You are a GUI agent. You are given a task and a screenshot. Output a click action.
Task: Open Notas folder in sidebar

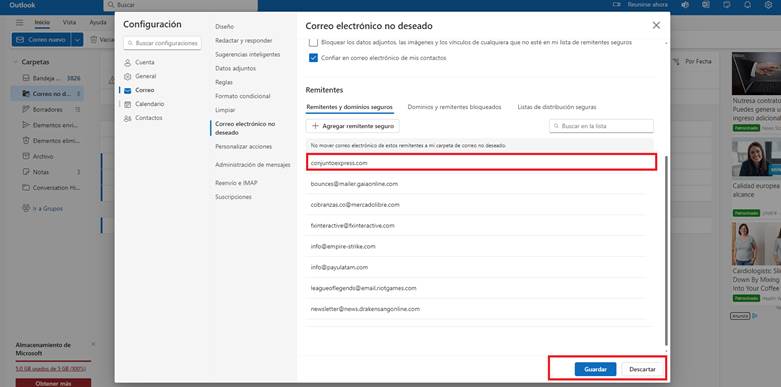[47, 172]
